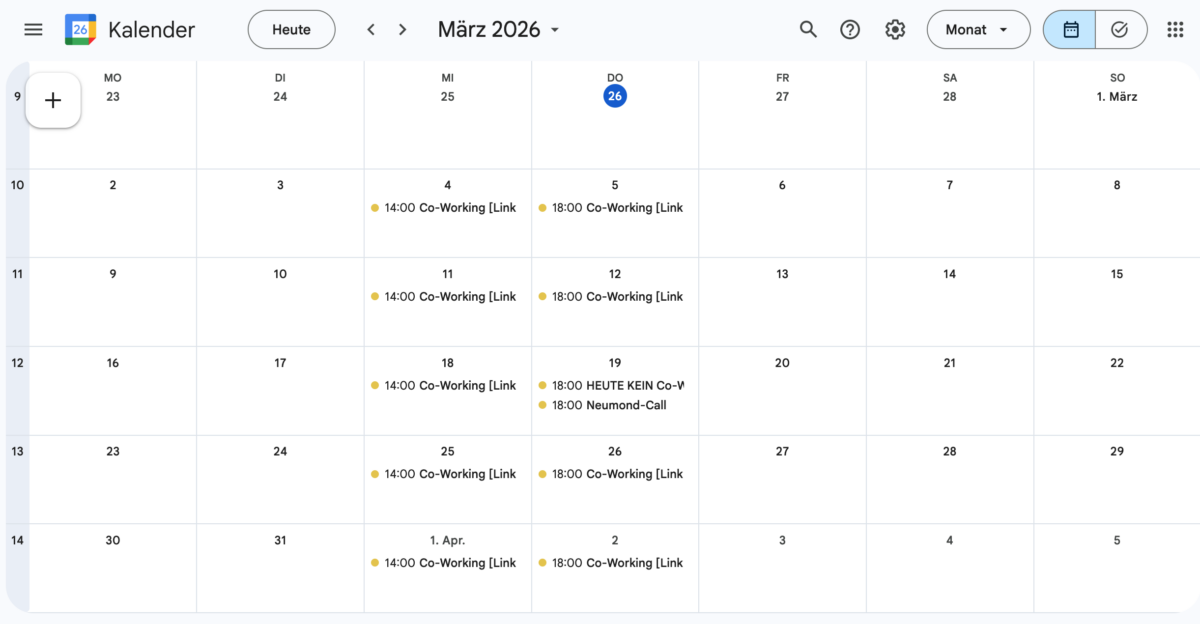Open the search magnifier icon
Screen dimensions: 1200x624
(808, 30)
